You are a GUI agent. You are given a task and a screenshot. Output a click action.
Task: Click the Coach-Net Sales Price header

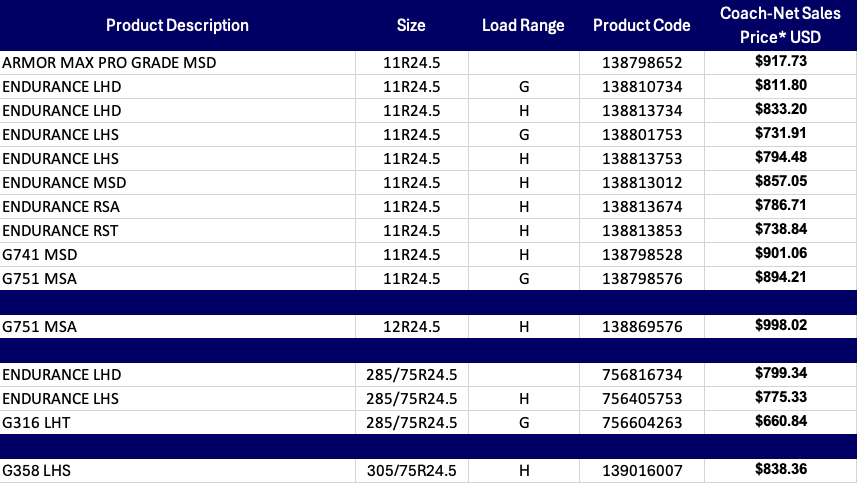tap(781, 25)
